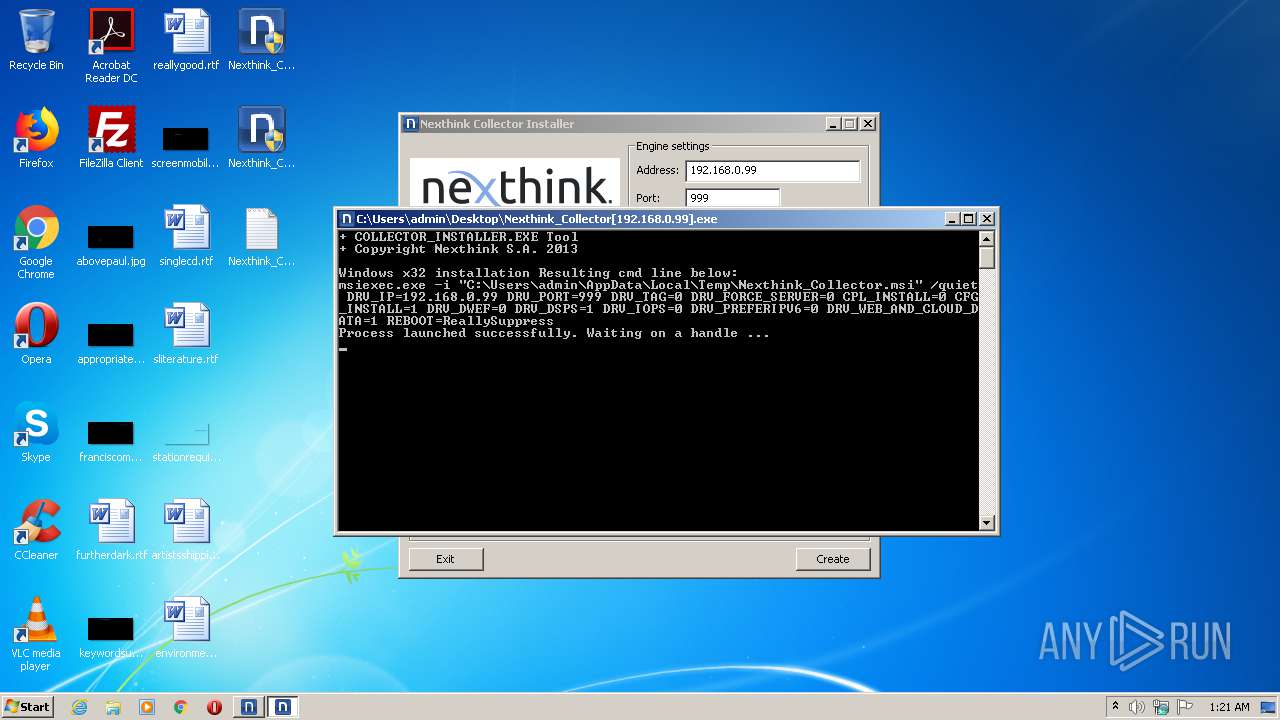Select the environme... document icon
Image resolution: width=1280 pixels, height=720 pixels.
point(186,628)
